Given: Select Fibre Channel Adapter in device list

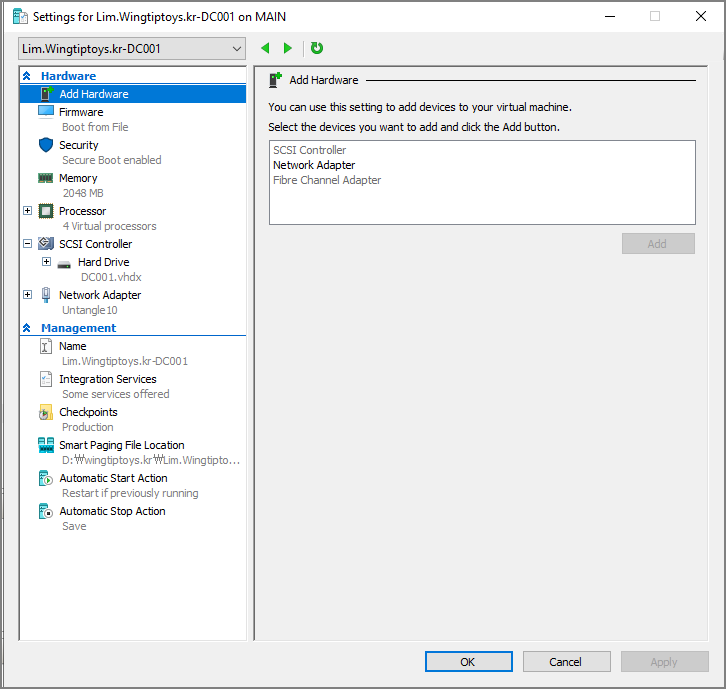Looking at the screenshot, I should (327, 180).
